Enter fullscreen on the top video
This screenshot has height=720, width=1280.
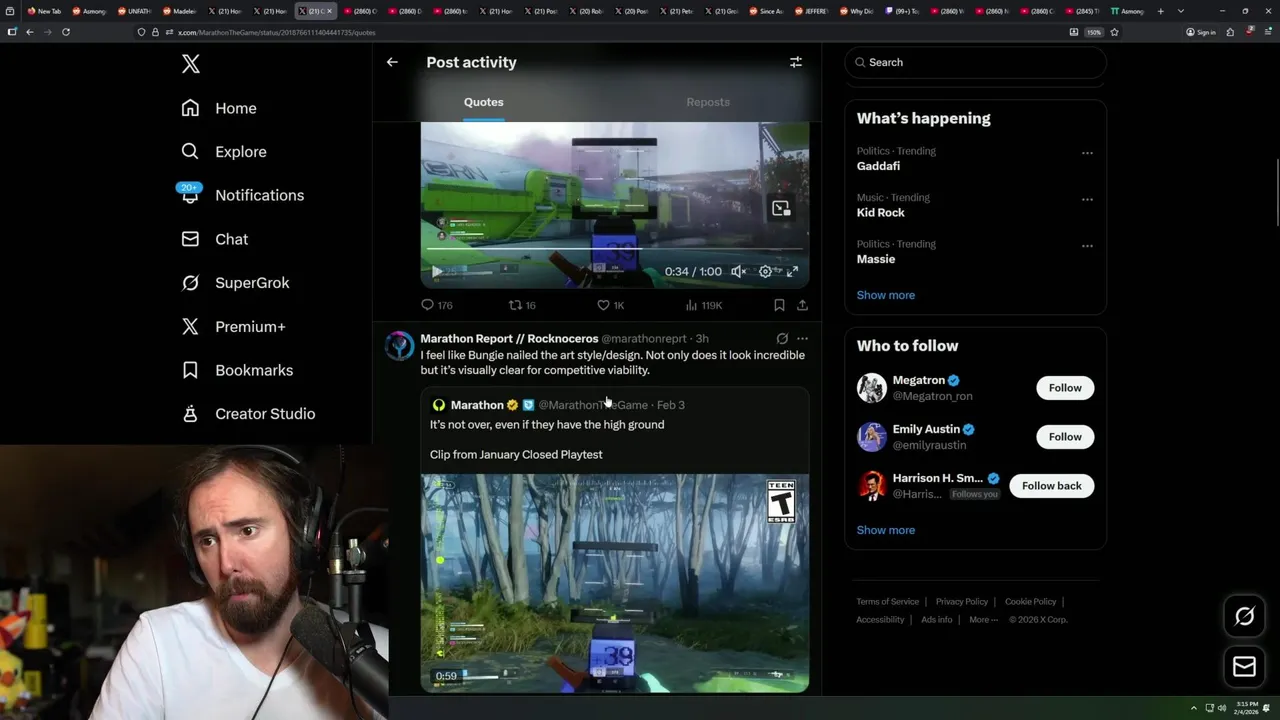792,271
